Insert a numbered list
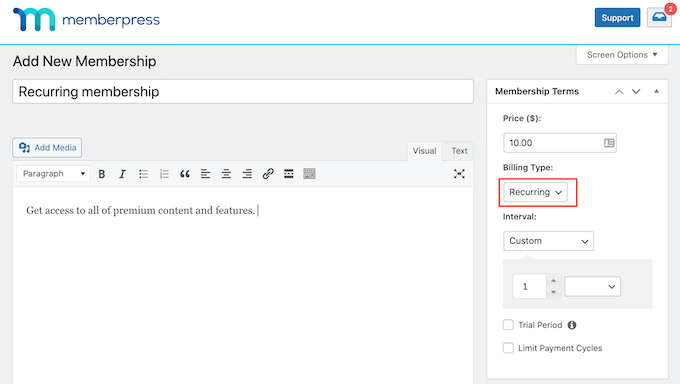 click(164, 174)
